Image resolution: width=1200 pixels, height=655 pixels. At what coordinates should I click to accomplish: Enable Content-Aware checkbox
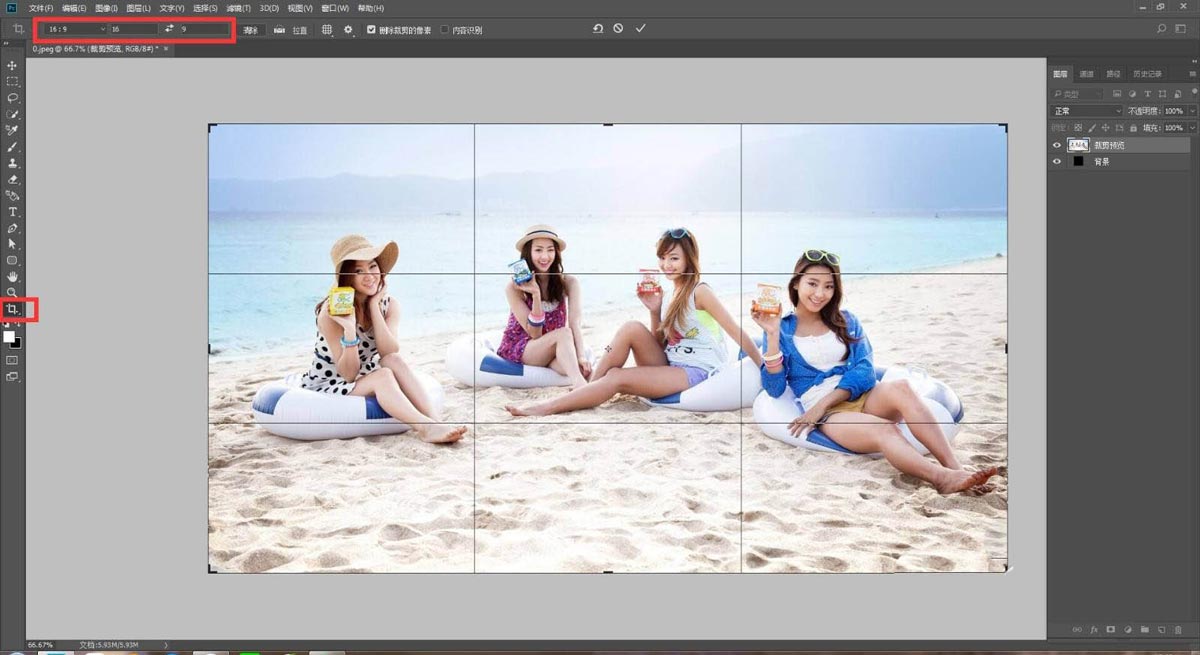[x=445, y=30]
